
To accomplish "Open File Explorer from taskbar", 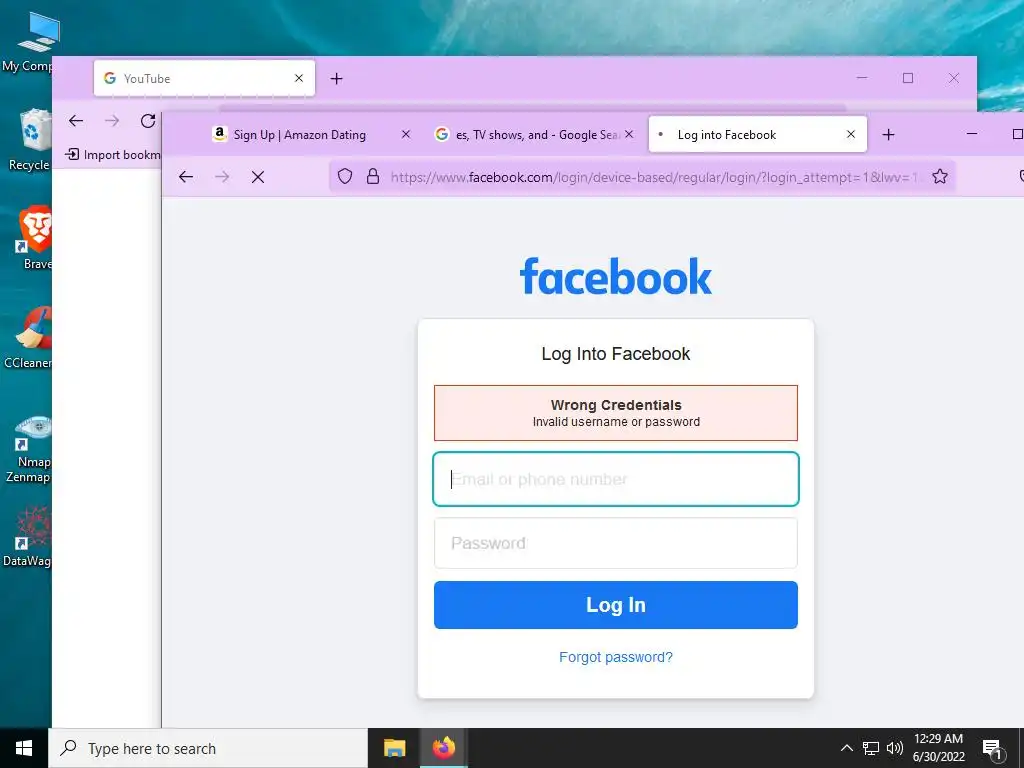I will pyautogui.click(x=394, y=748).
